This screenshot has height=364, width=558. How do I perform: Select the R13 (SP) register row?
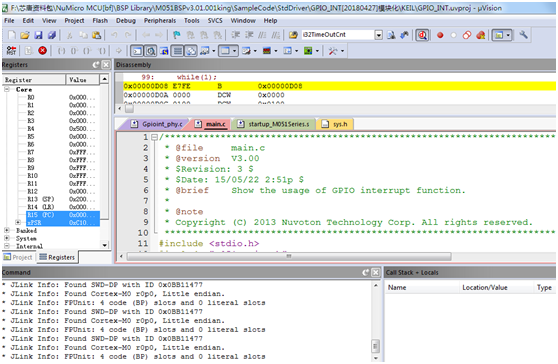pos(63,199)
